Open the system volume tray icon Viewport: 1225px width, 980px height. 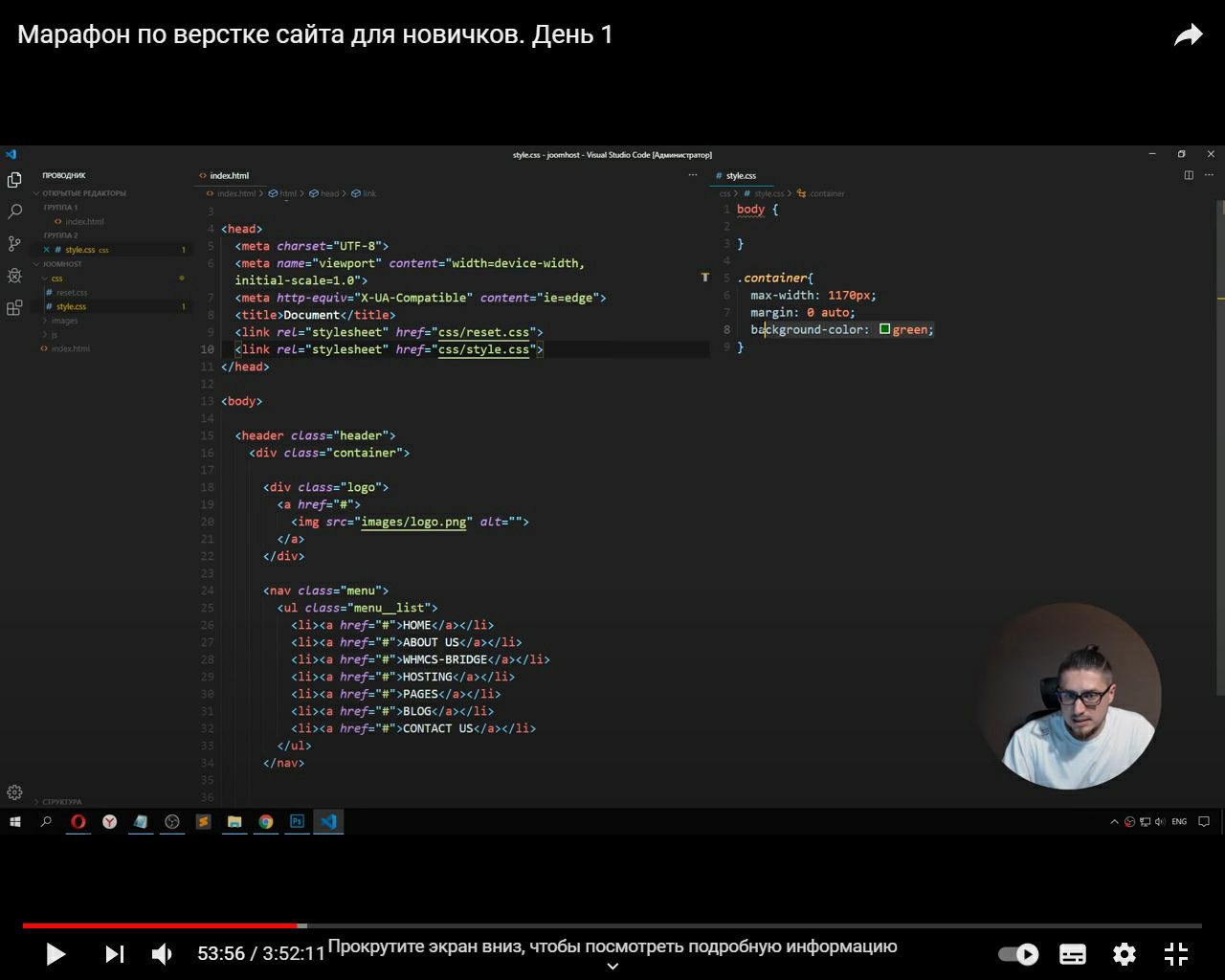(x=1159, y=821)
